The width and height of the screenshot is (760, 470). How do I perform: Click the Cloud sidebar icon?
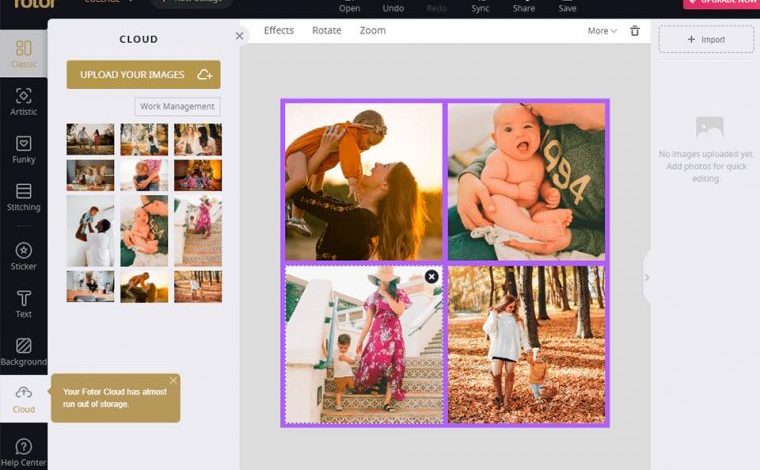point(23,399)
